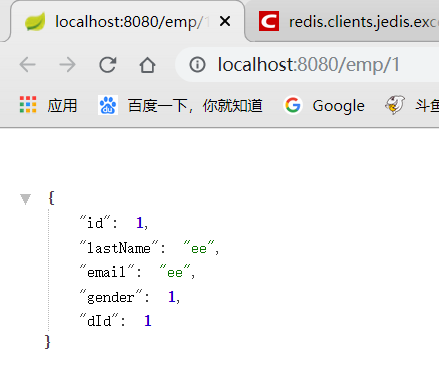Click the shark mascot bookmark icon
This screenshot has height=385, width=439.
pos(395,105)
